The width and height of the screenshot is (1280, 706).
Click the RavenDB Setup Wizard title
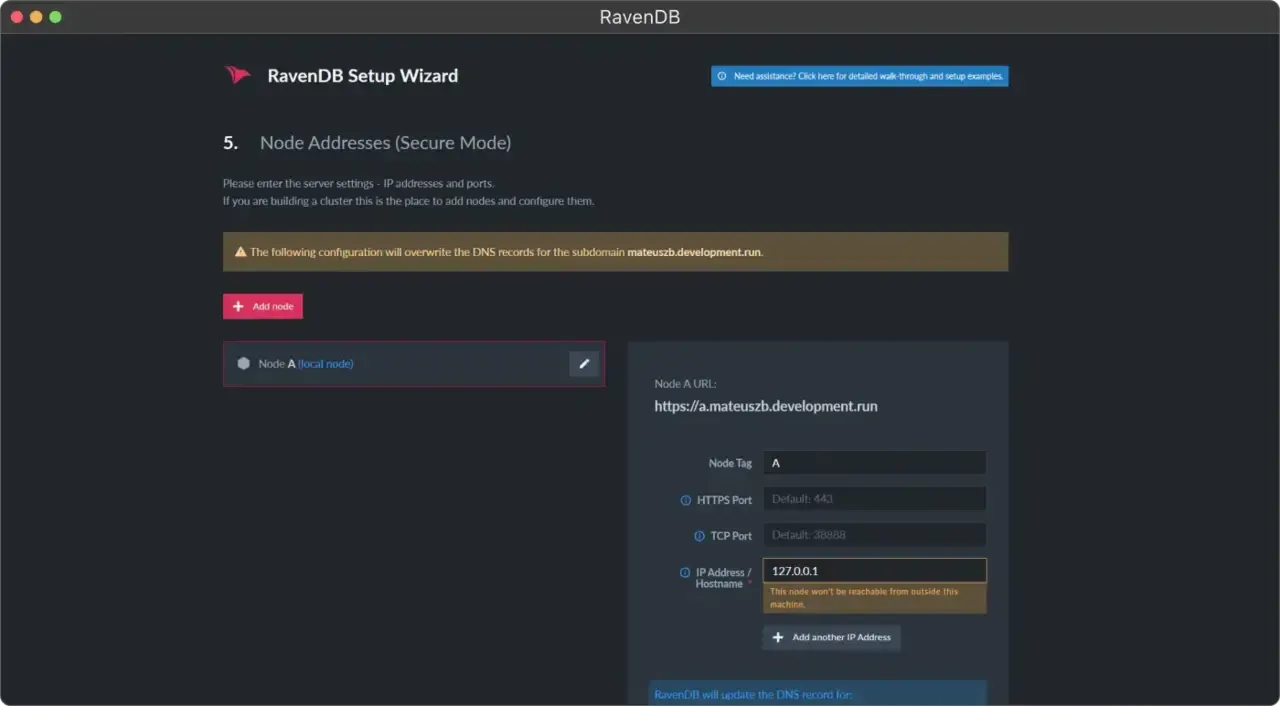point(363,76)
